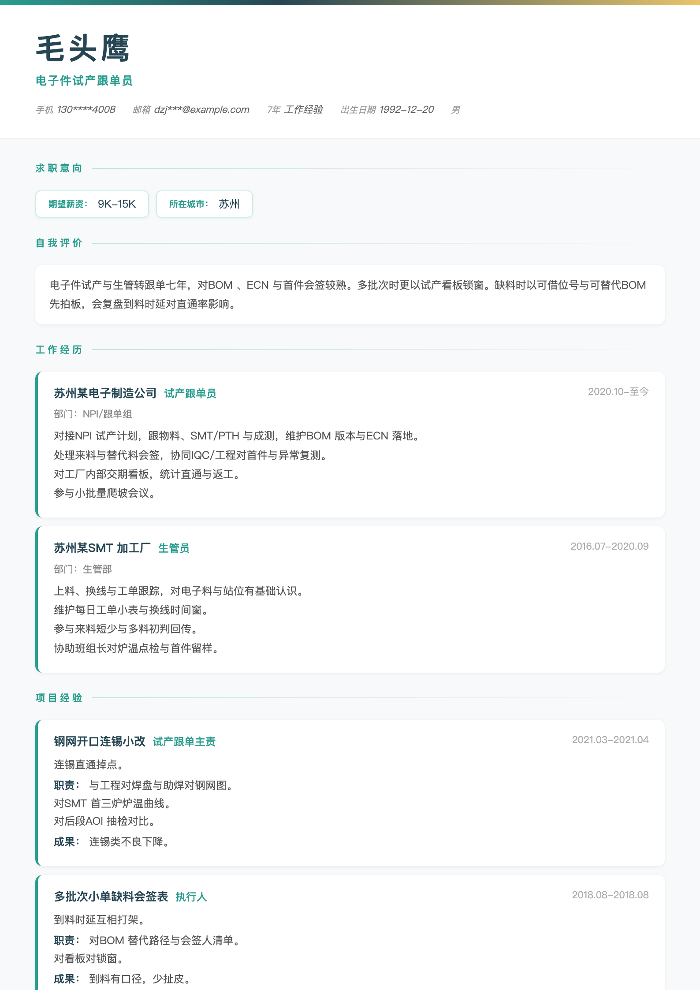Screen dimensions: 700x990
Task: Click the 工作经历 section heading
Action: pos(59,349)
